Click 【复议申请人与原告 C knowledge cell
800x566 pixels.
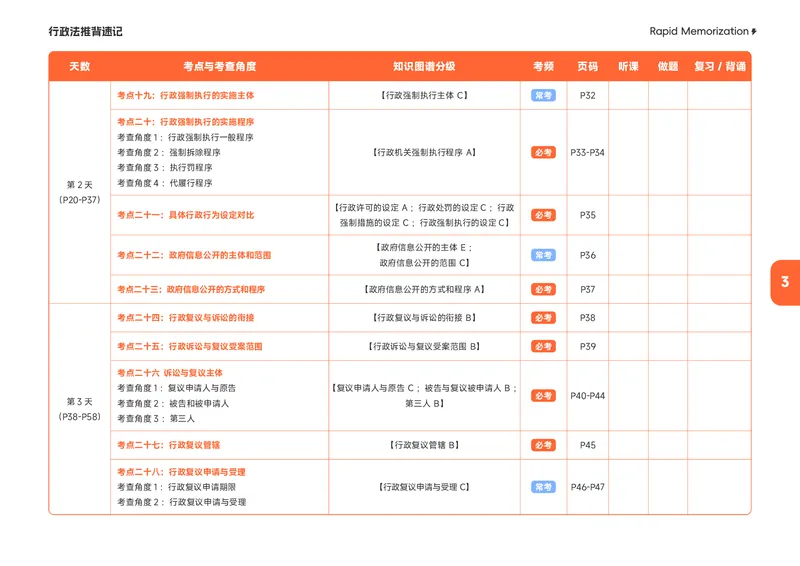(424, 396)
